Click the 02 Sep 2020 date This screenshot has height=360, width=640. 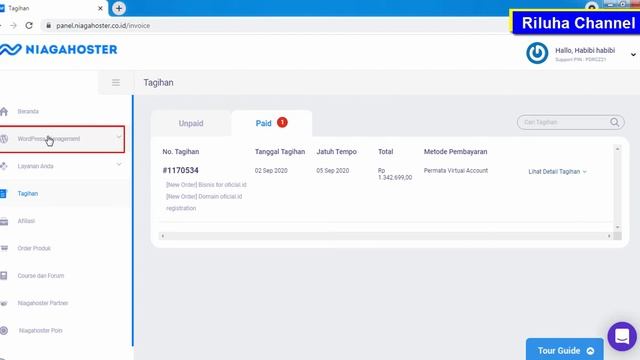pyautogui.click(x=271, y=171)
